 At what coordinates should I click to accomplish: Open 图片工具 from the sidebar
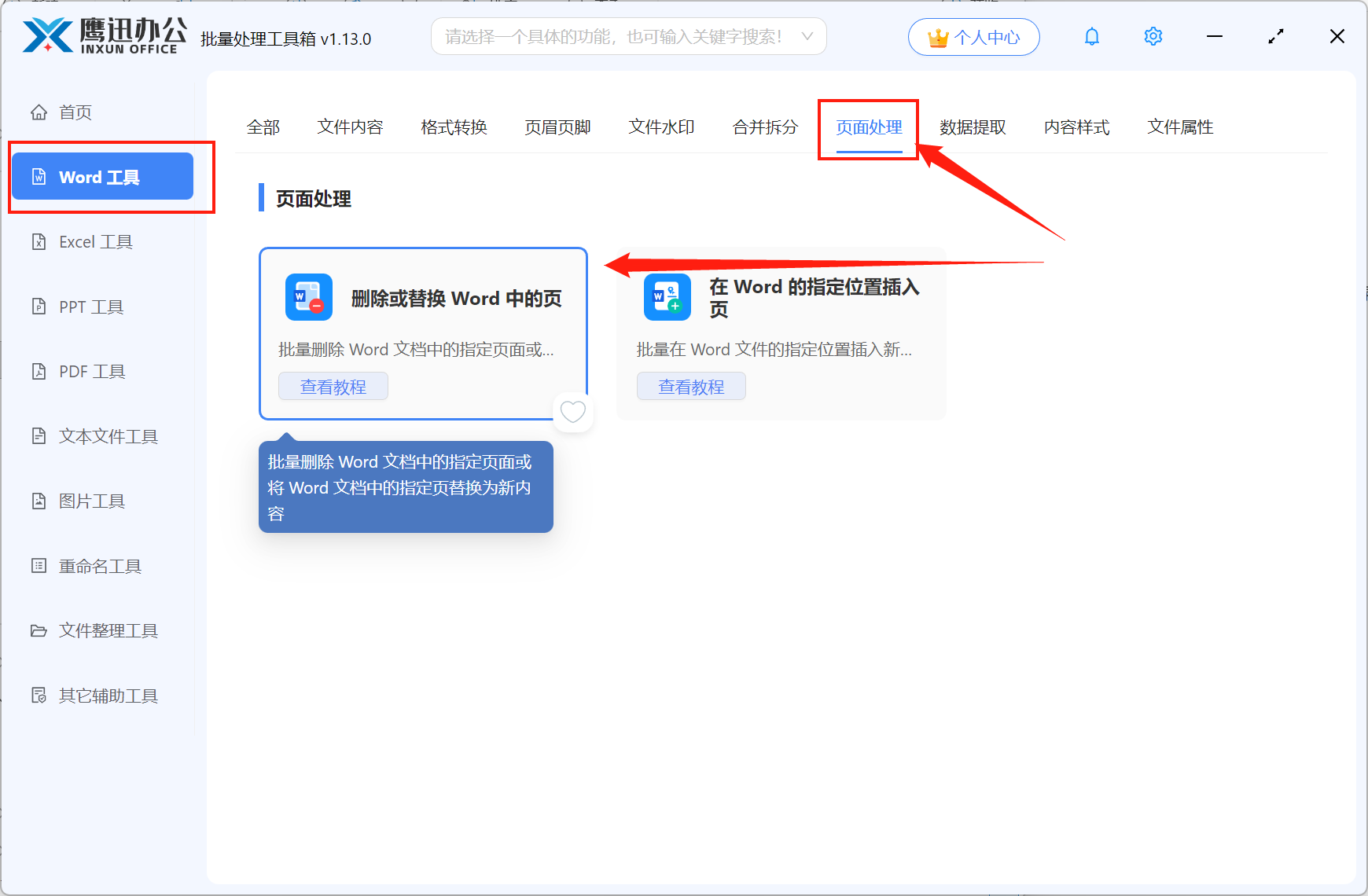click(x=91, y=501)
